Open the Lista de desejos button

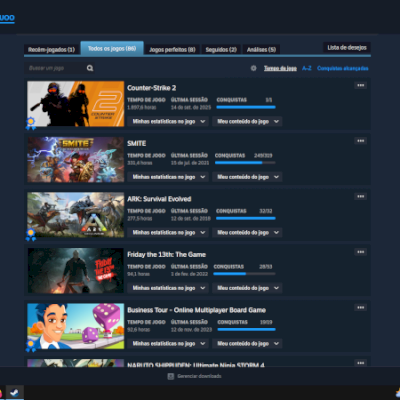click(x=347, y=47)
